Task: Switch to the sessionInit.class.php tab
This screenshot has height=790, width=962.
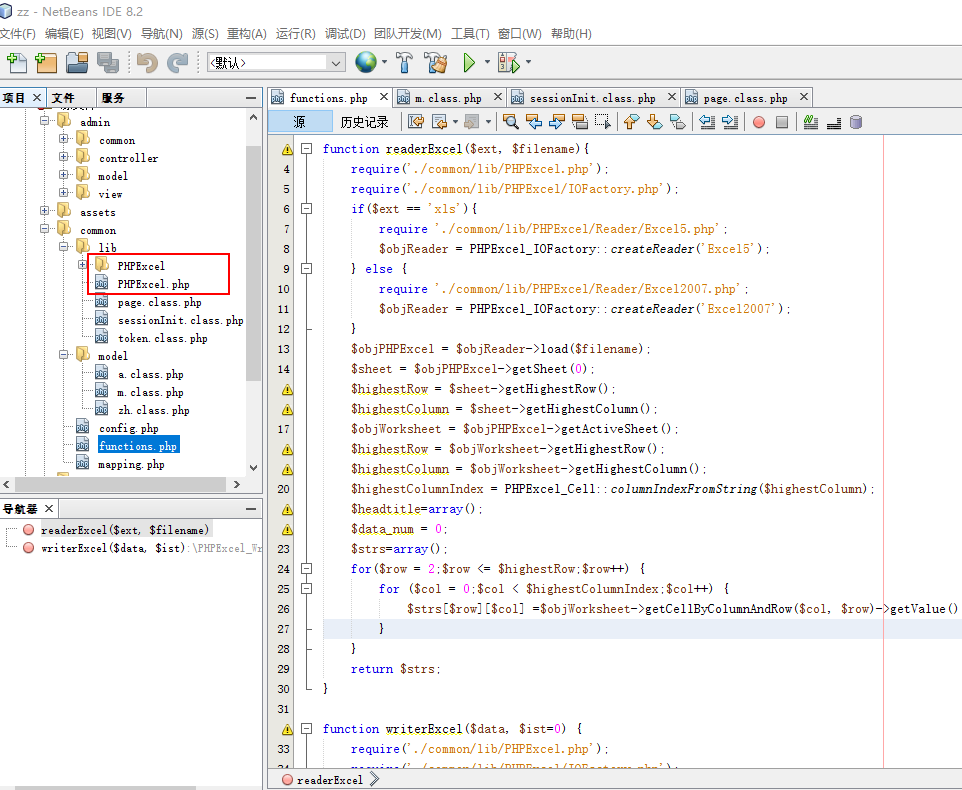Action: pyautogui.click(x=592, y=98)
